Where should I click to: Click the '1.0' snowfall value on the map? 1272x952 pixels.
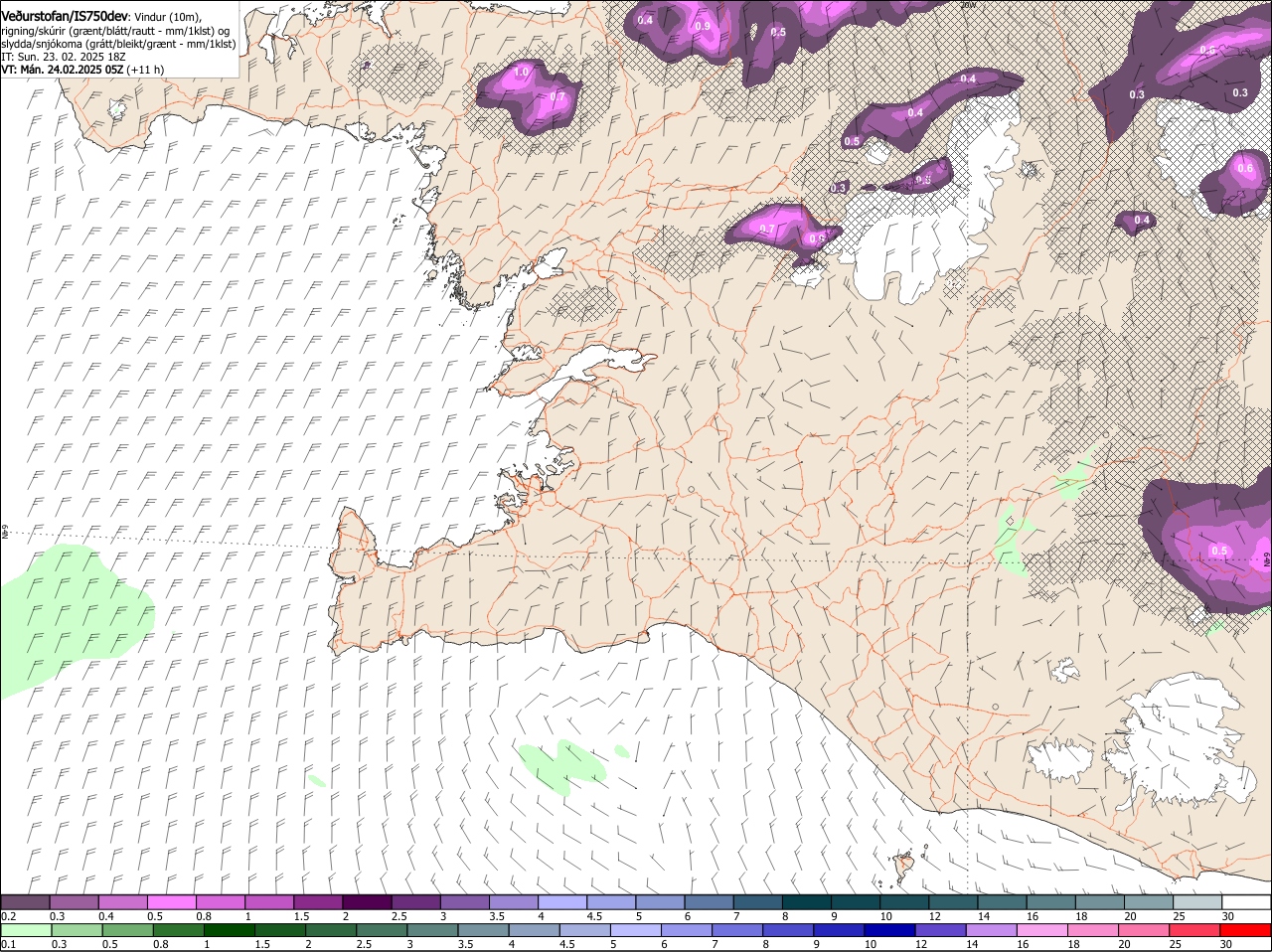tap(522, 73)
